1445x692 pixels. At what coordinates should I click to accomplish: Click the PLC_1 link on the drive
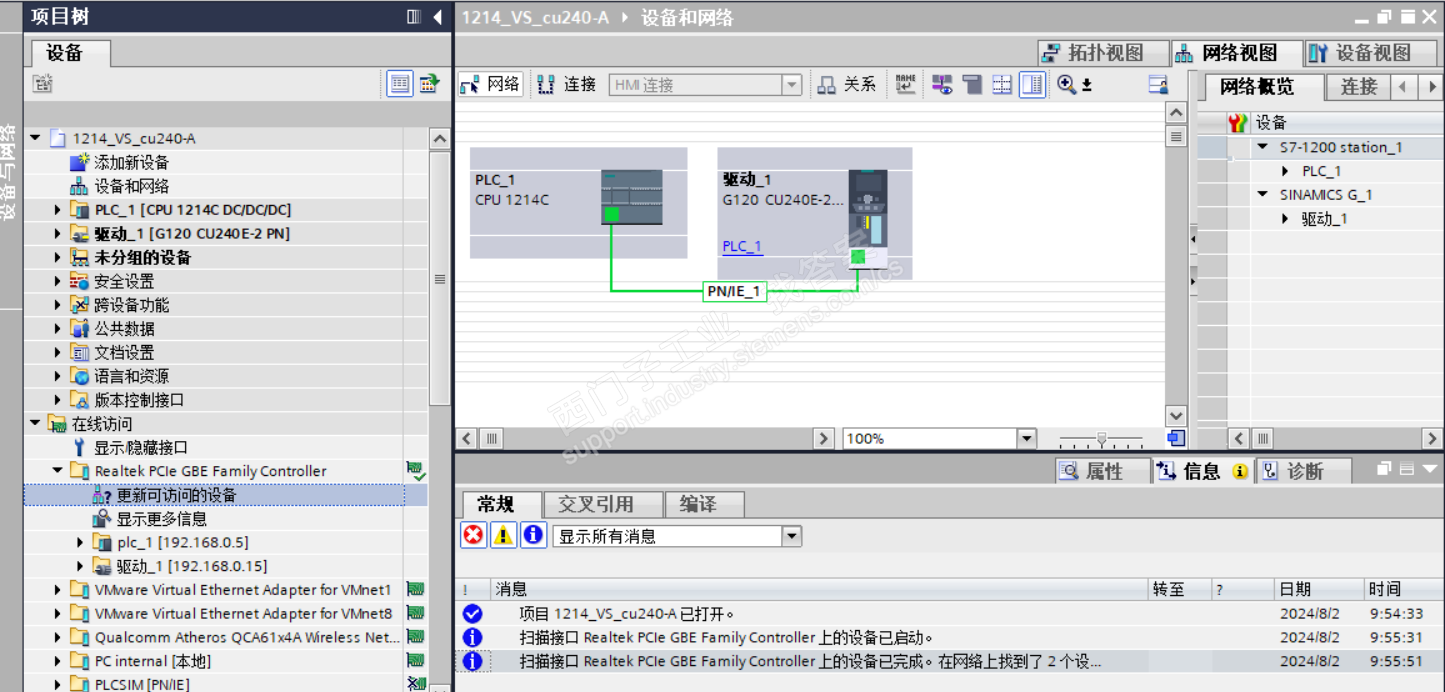pos(742,246)
